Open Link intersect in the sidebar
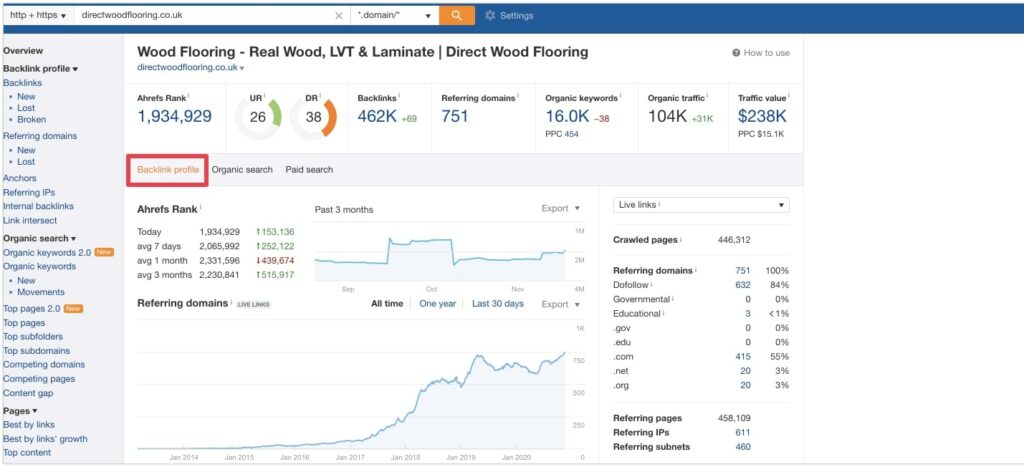Viewport: 1024px width, 467px height. point(30,221)
